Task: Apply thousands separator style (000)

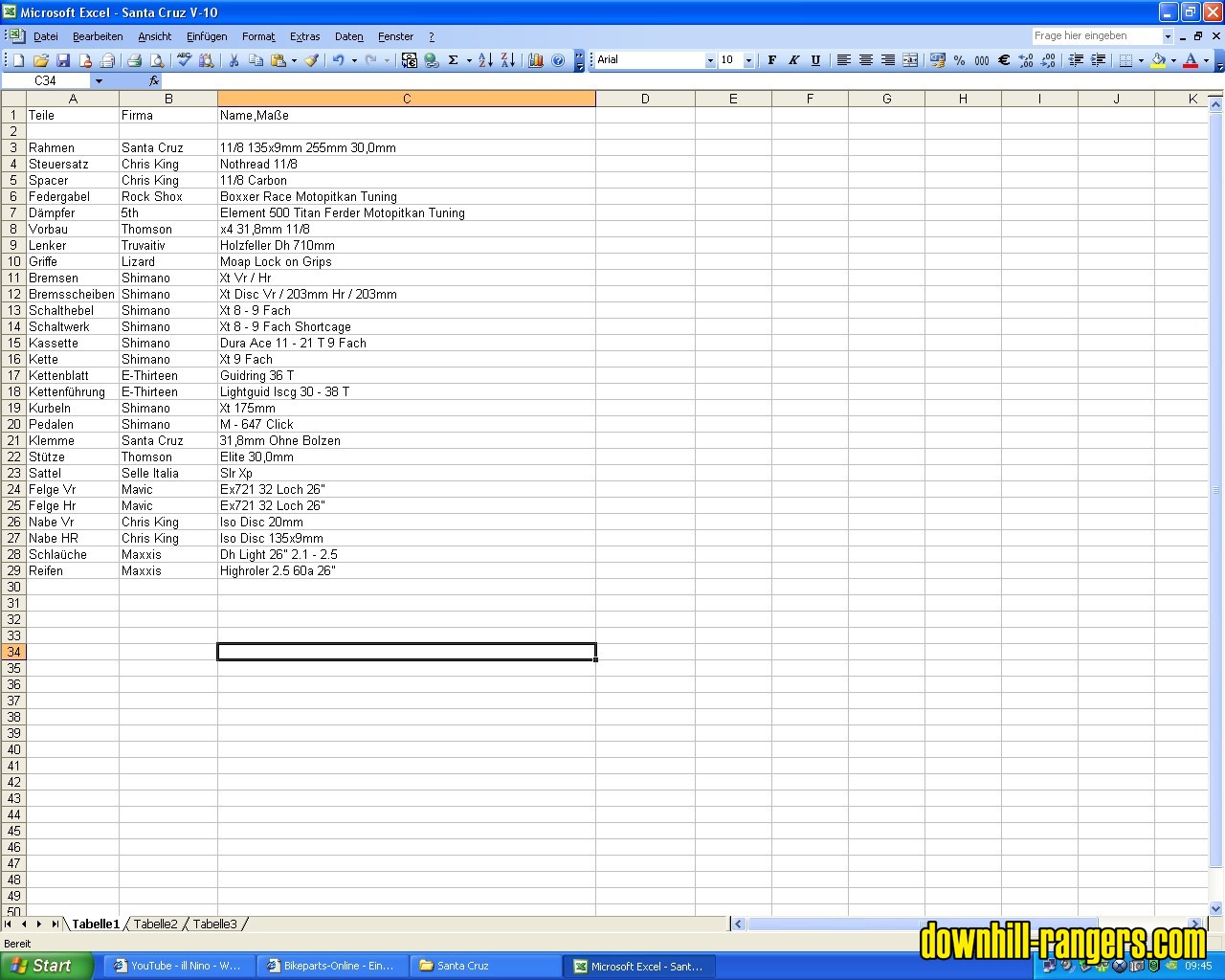Action: click(x=982, y=60)
